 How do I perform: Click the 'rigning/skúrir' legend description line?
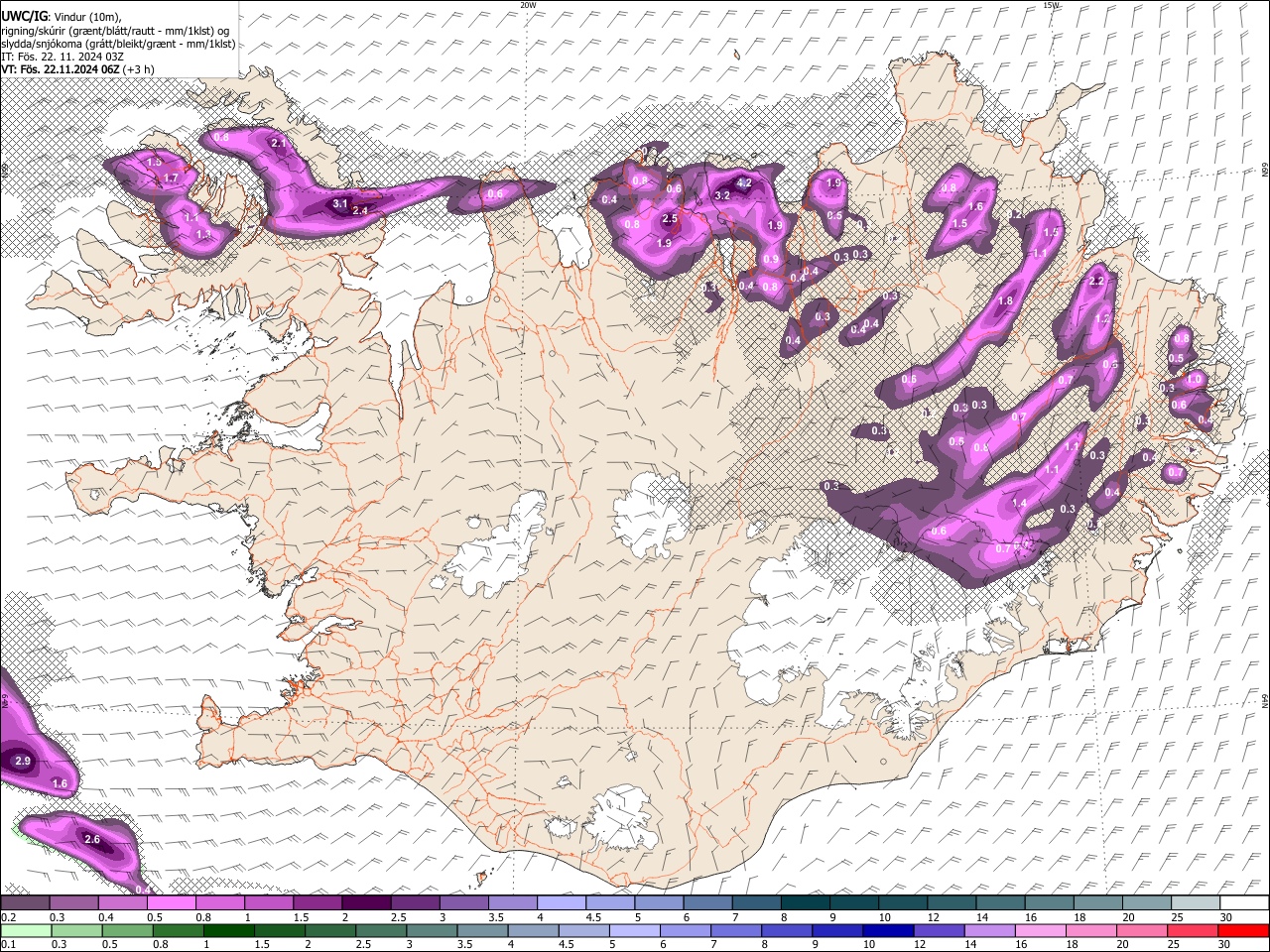pos(115,31)
